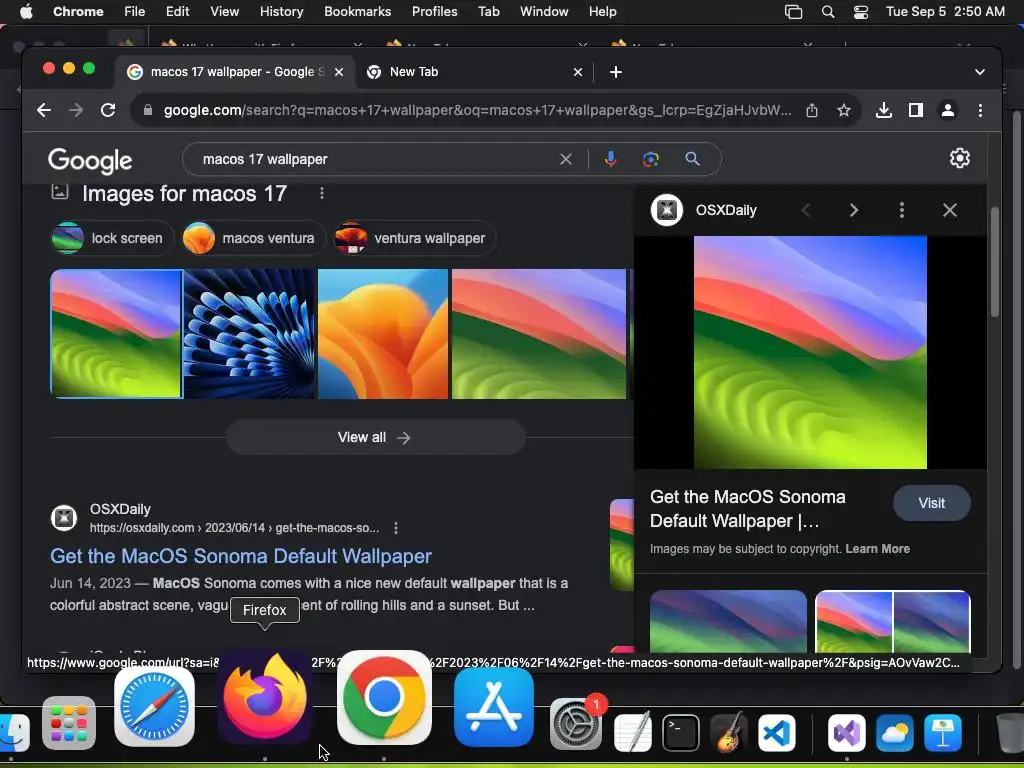
Task: Launch Firefox from the dock
Action: tap(264, 697)
